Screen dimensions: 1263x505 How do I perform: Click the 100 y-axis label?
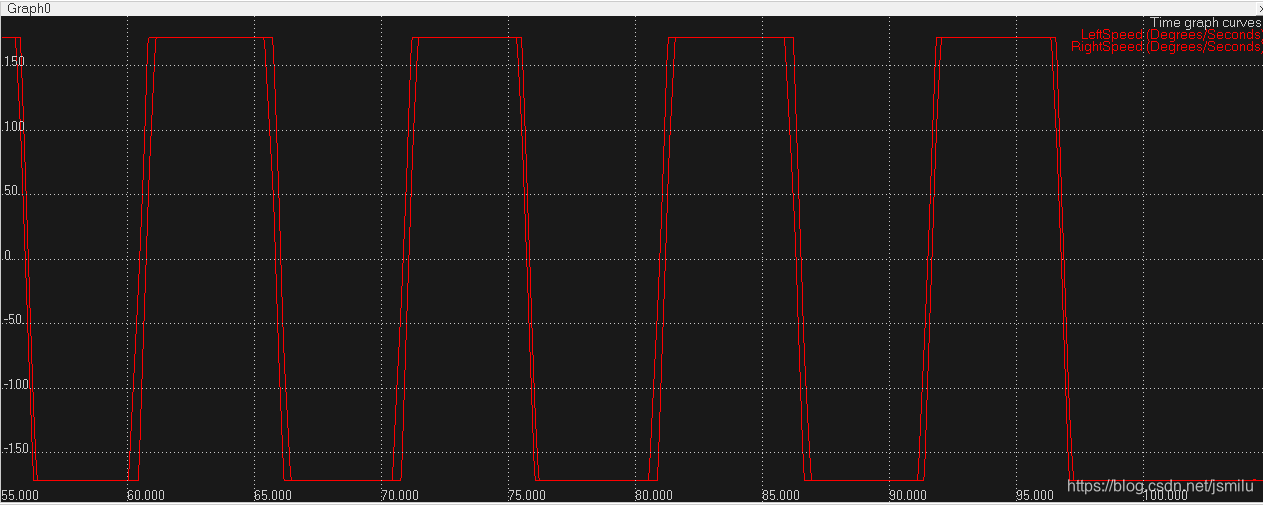tap(13, 126)
